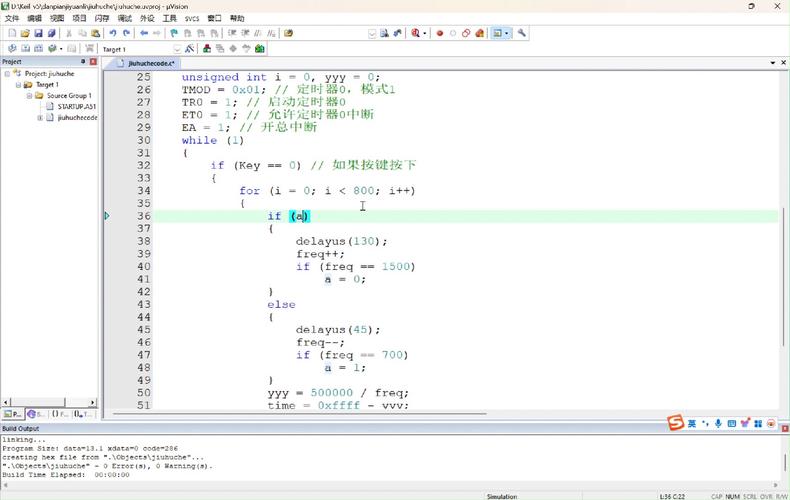Start debug session with the magnifier icon
Screen dimensions: 790x500
(415, 33)
